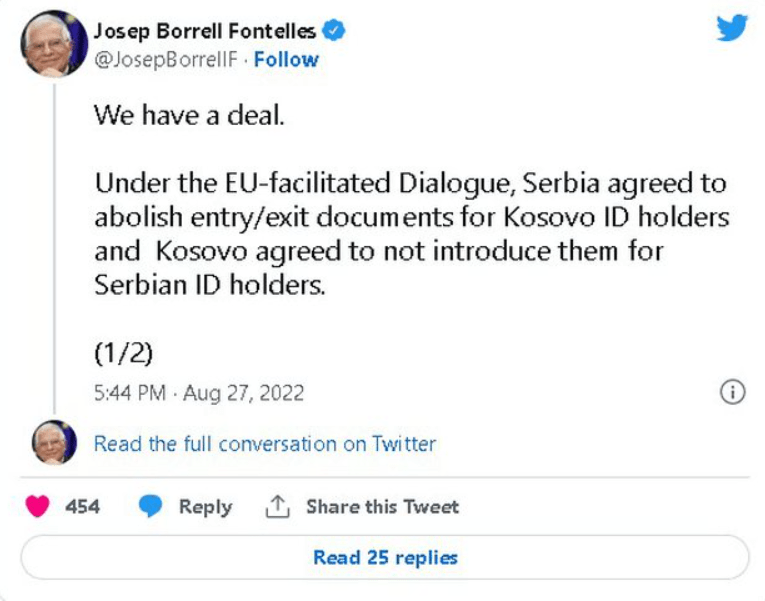Click the "We have a deal." text
Screen dimensions: 765x601
coord(190,114)
